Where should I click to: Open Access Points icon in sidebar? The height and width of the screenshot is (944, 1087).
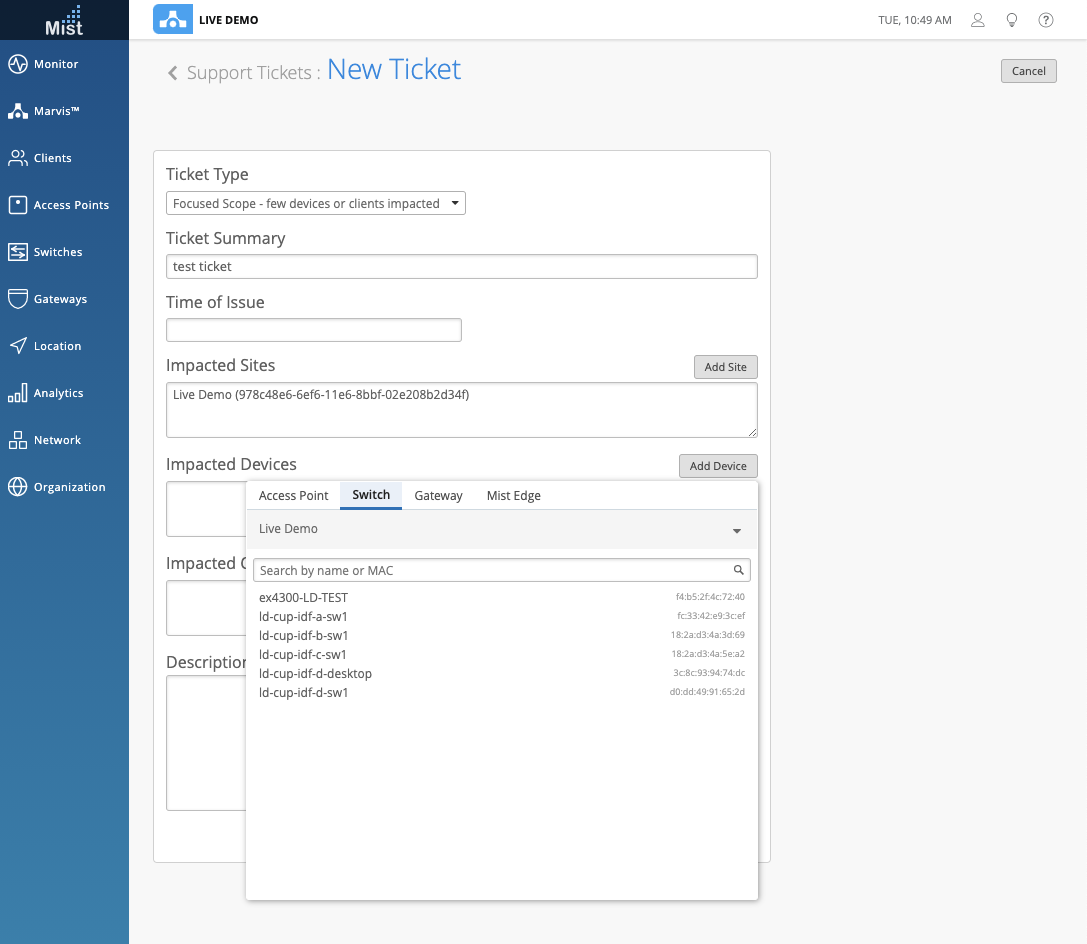tap(18, 205)
